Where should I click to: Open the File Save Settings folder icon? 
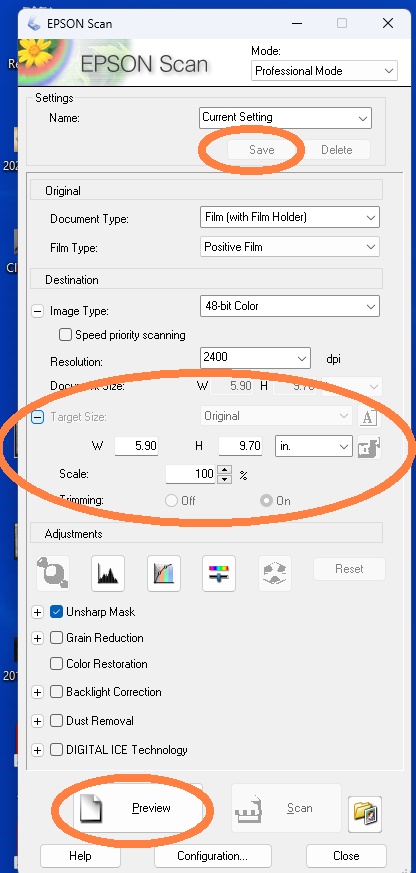coord(367,813)
